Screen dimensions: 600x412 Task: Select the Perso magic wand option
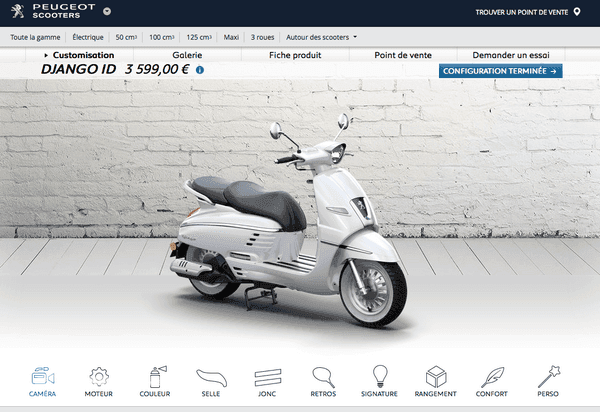548,382
